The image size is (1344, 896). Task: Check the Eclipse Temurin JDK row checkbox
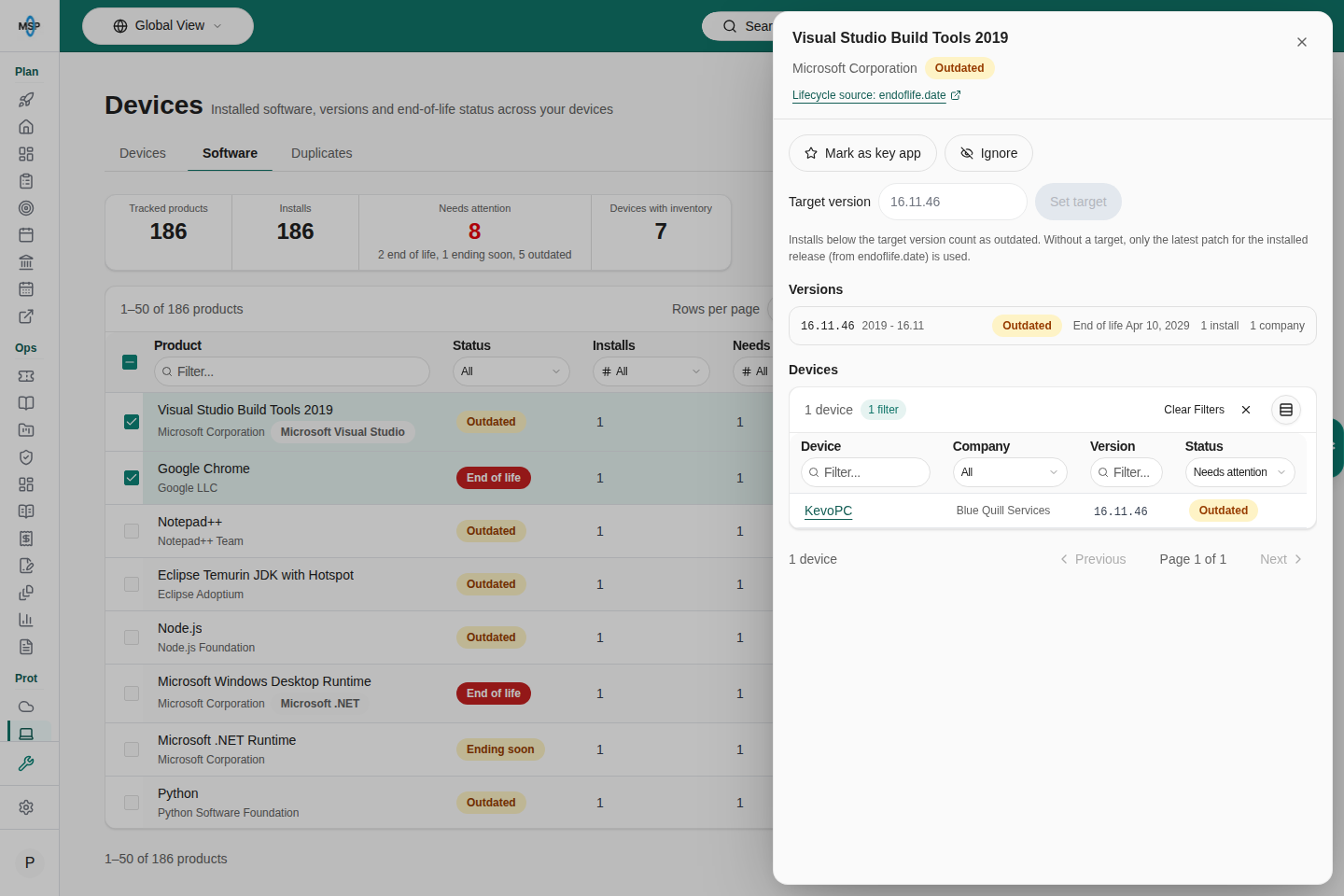coord(132,584)
